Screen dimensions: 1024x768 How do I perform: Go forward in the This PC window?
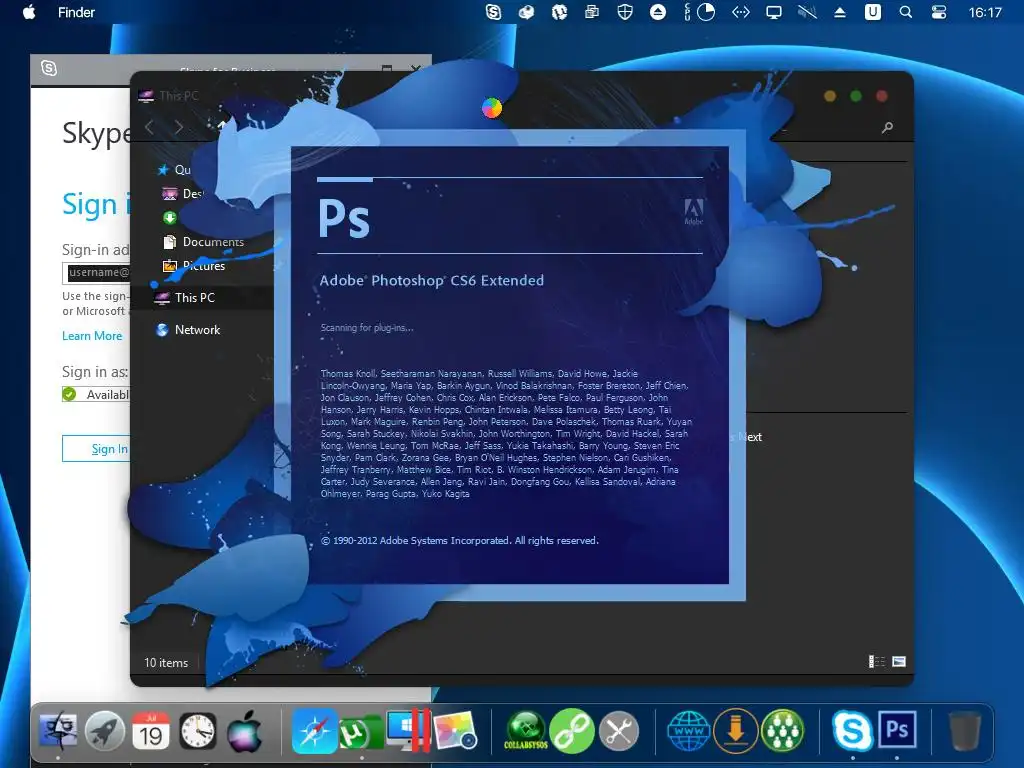(178, 127)
